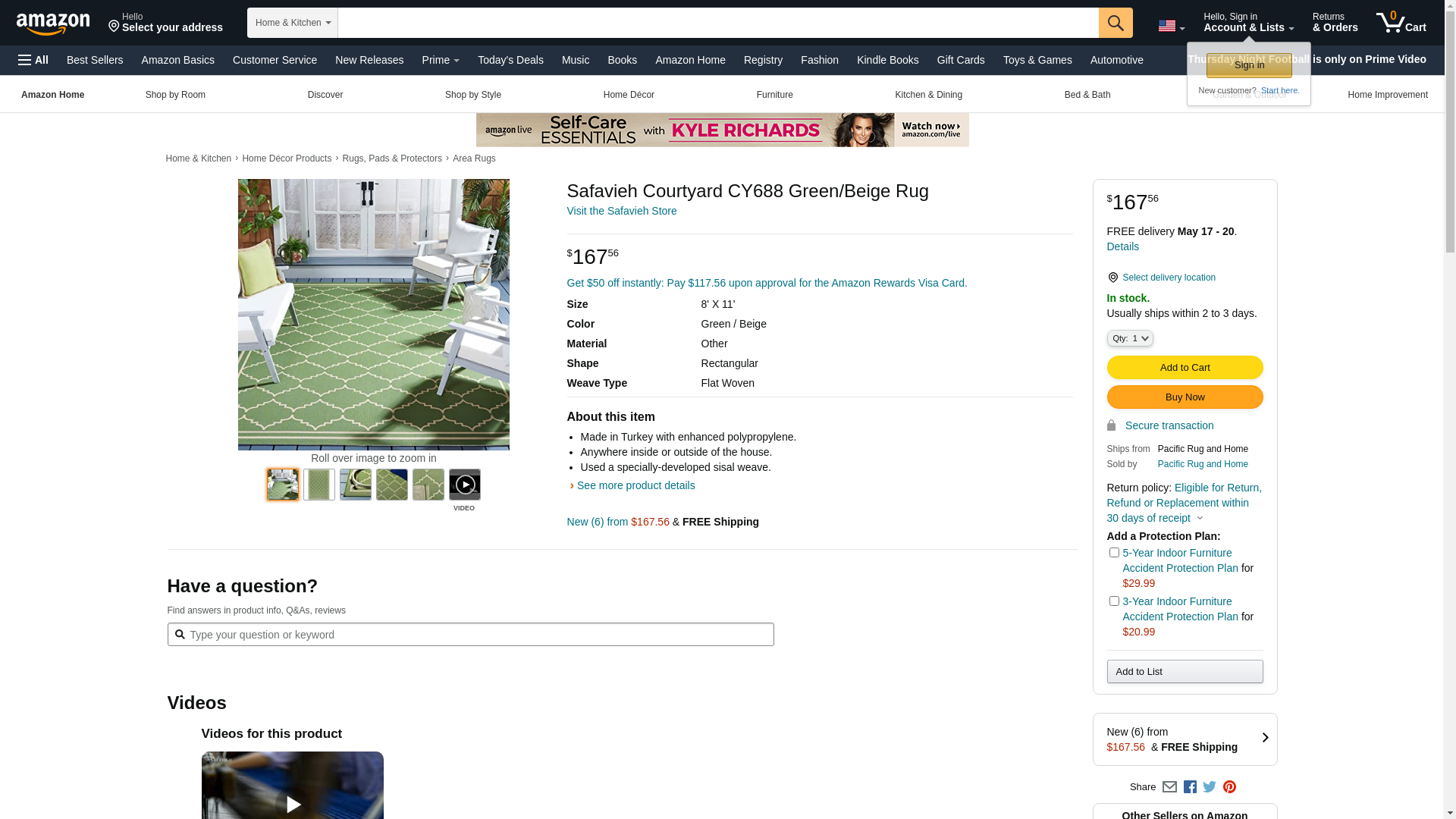Image resolution: width=1456 pixels, height=819 pixels.
Task: Play the product video thumbnail
Action: [x=464, y=485]
